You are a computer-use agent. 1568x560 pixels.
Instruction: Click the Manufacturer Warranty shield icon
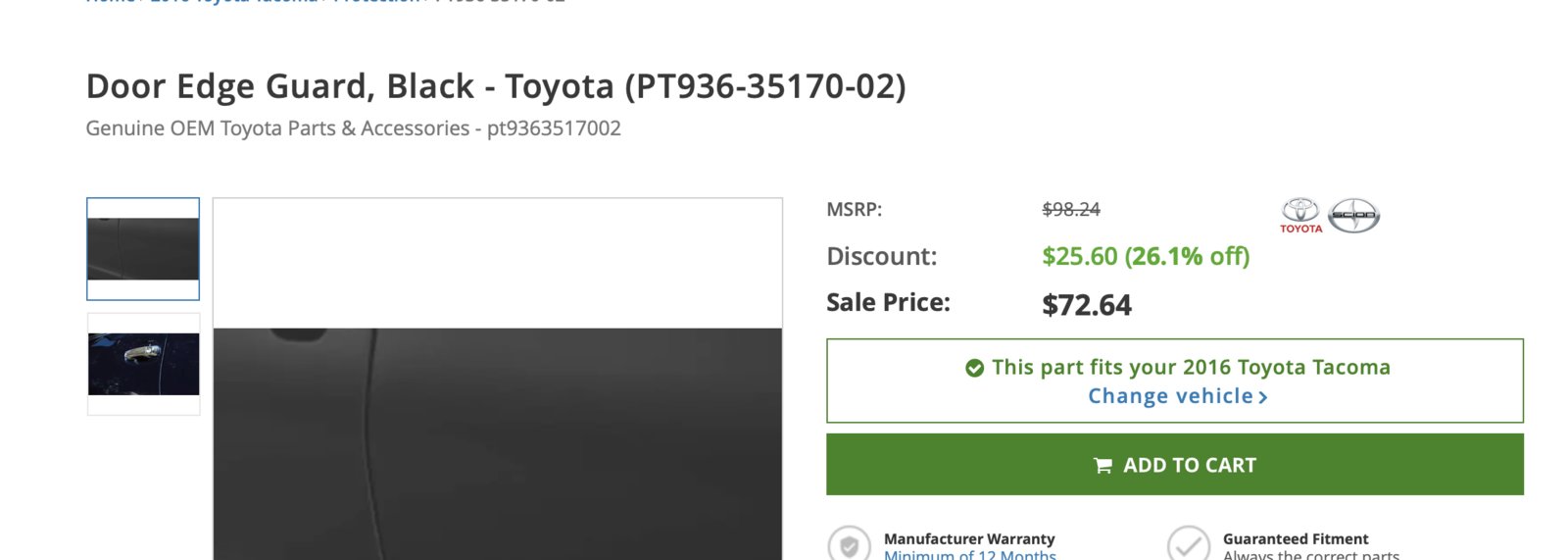[849, 545]
